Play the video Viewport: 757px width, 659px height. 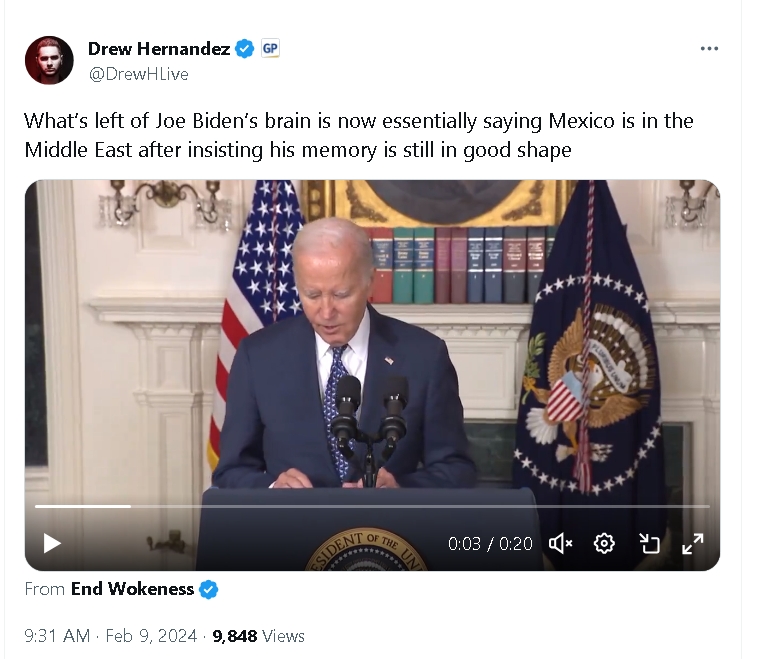(x=52, y=544)
